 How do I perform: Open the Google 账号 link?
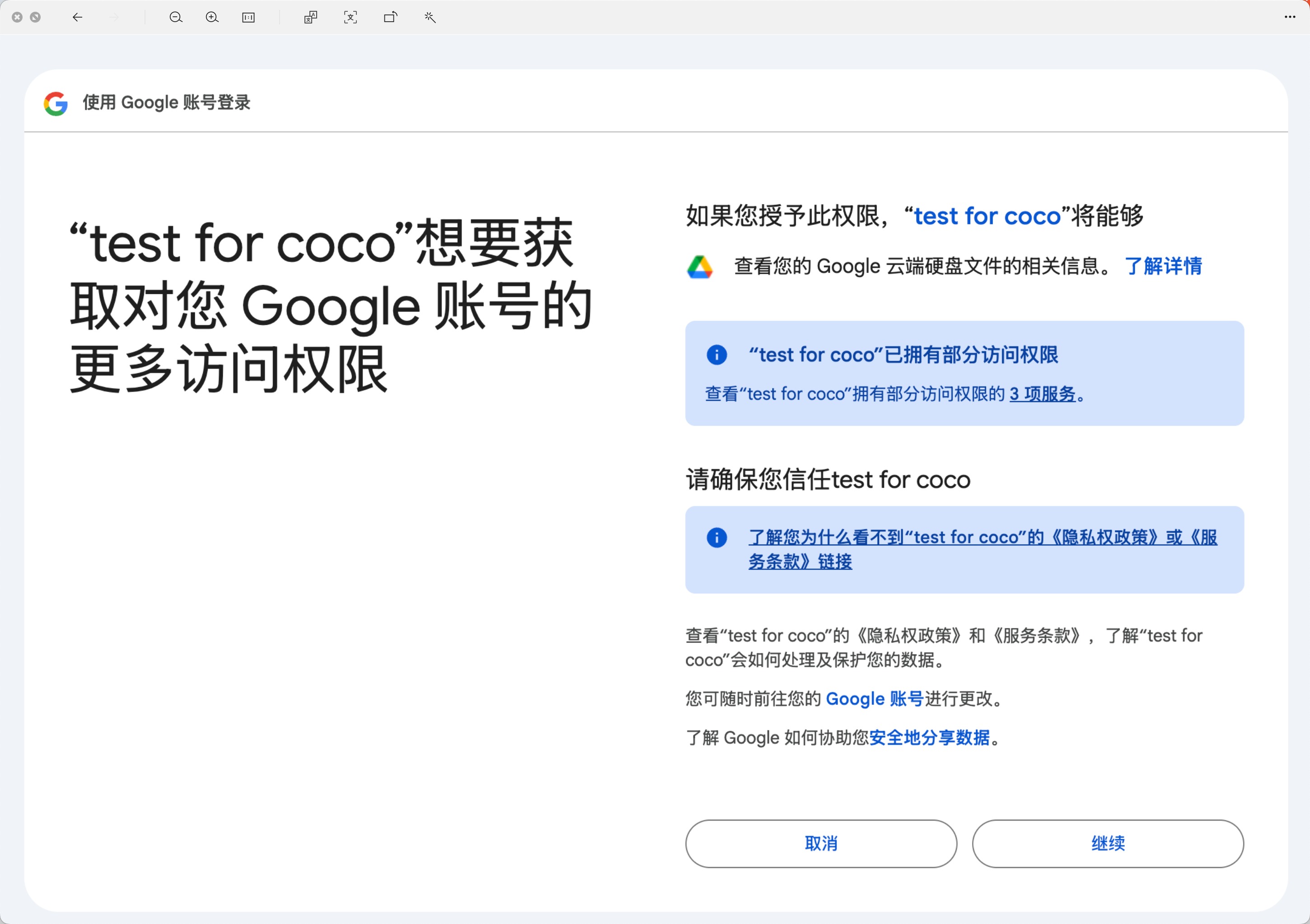click(874, 699)
